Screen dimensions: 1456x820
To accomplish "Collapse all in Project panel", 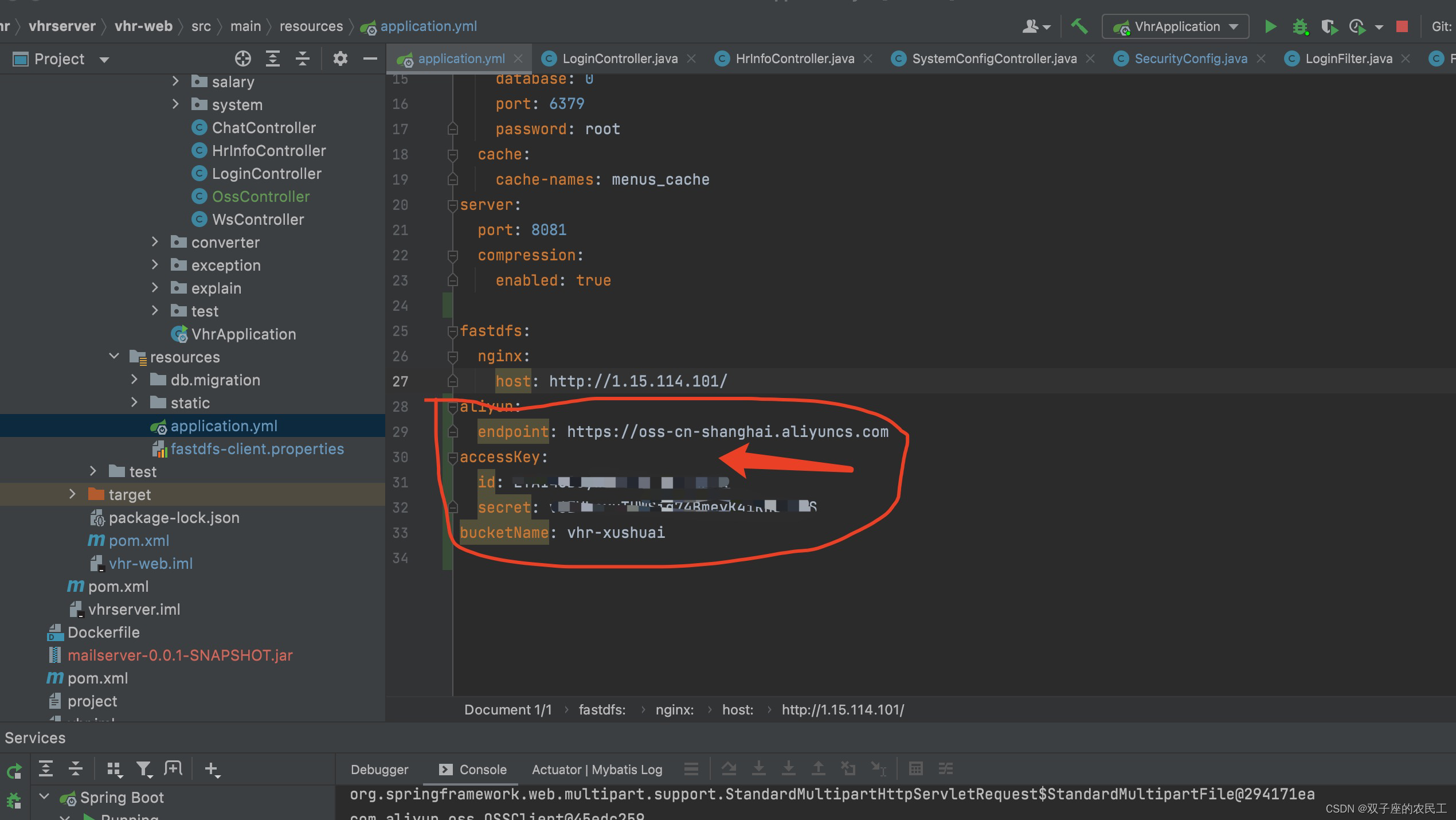I will 303,58.
